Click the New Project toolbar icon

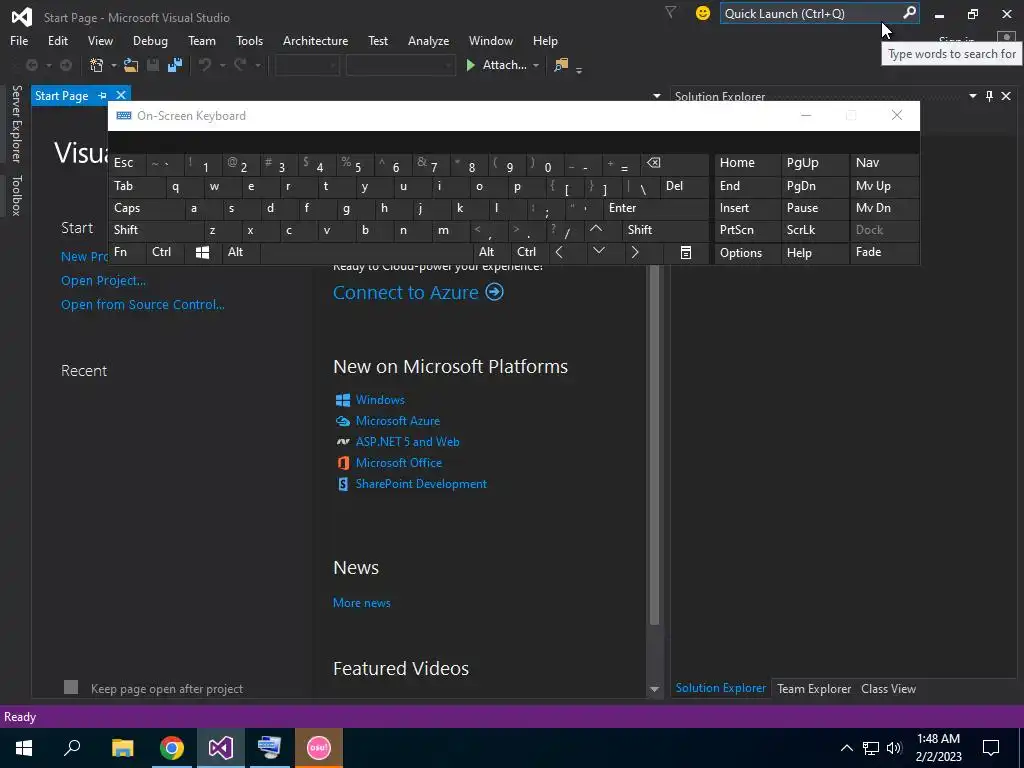coord(97,65)
